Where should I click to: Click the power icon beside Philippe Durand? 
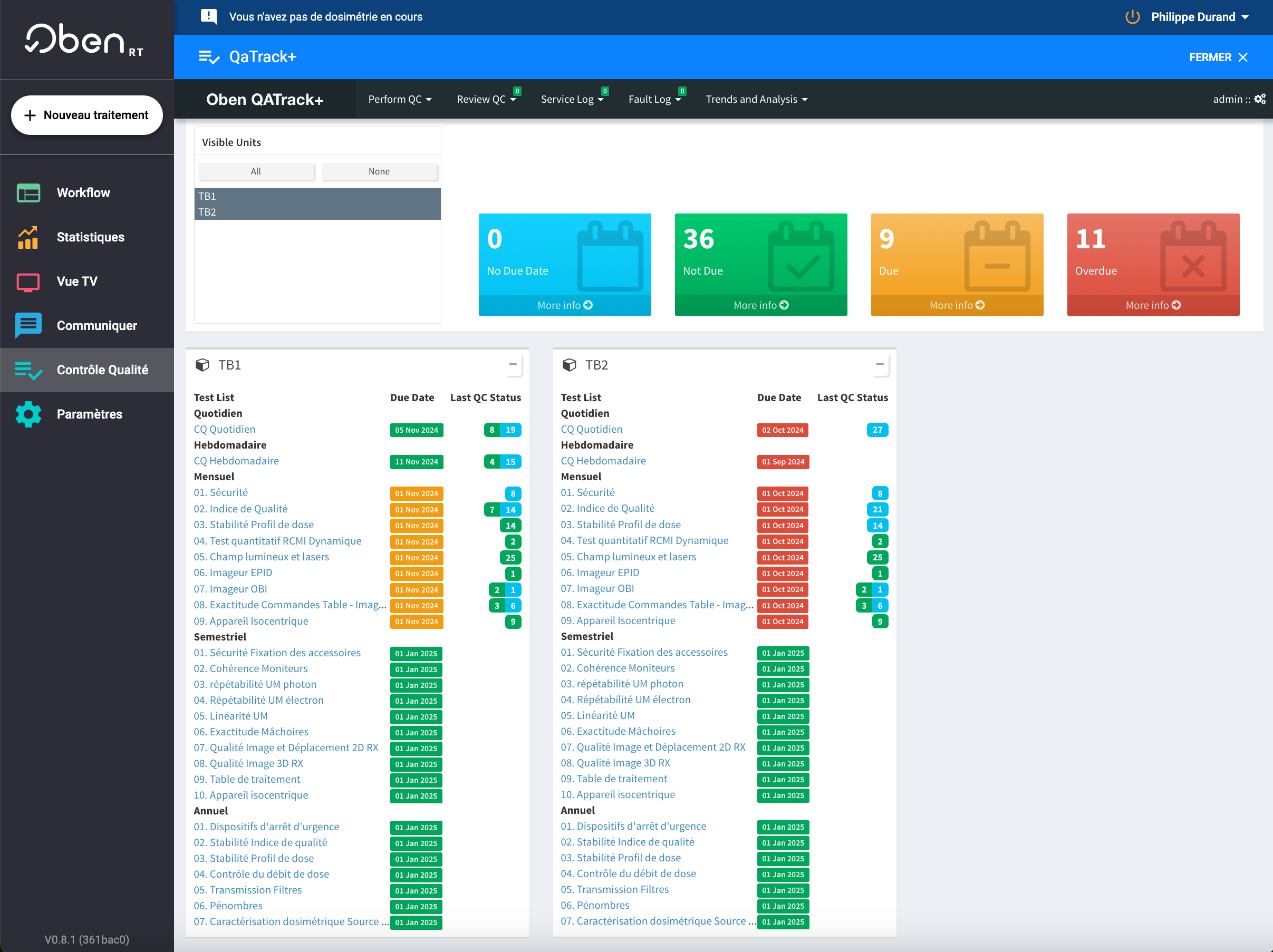coord(1132,17)
